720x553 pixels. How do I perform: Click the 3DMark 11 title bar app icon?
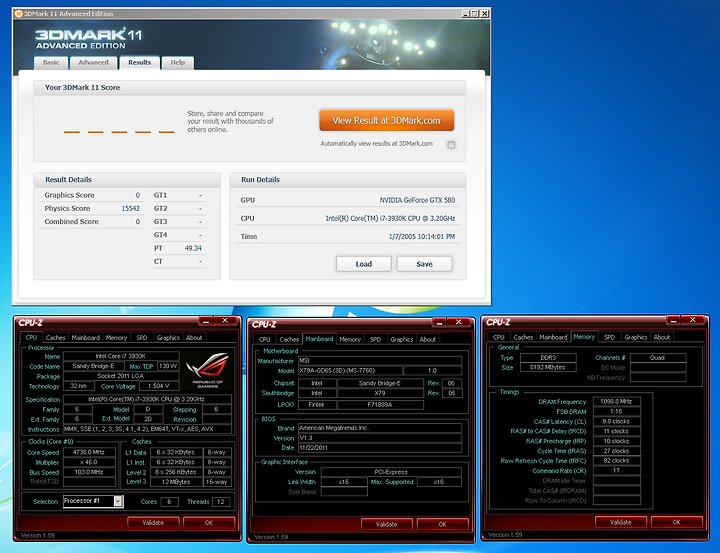[18, 13]
